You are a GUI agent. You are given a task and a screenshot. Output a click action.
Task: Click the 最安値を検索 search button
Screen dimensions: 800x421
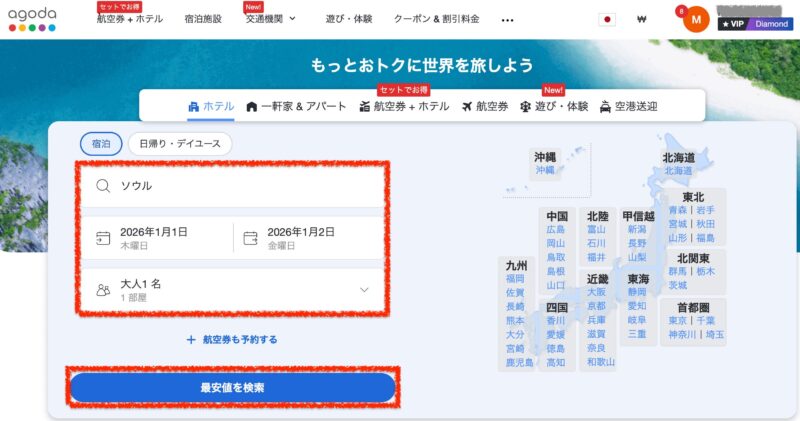click(x=232, y=387)
